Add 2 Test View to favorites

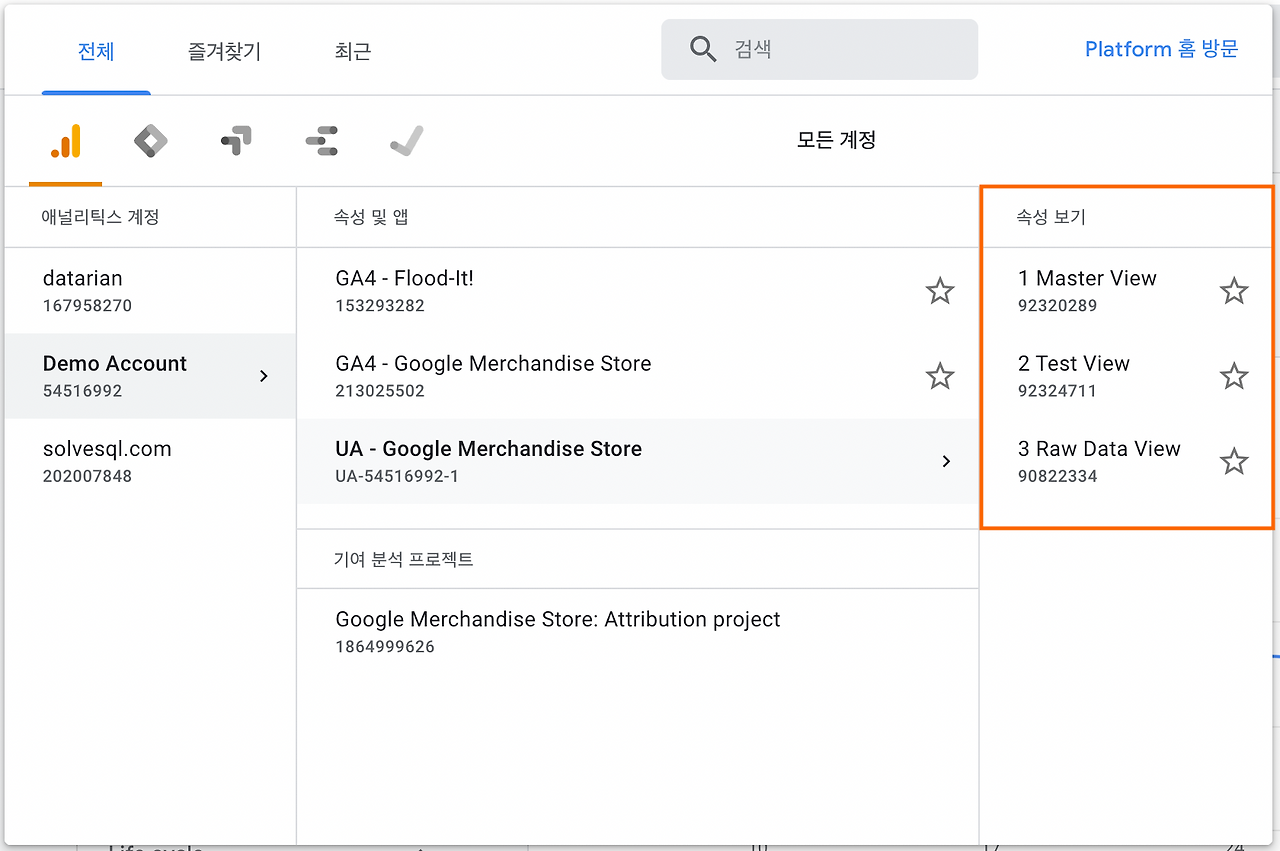click(x=1234, y=376)
